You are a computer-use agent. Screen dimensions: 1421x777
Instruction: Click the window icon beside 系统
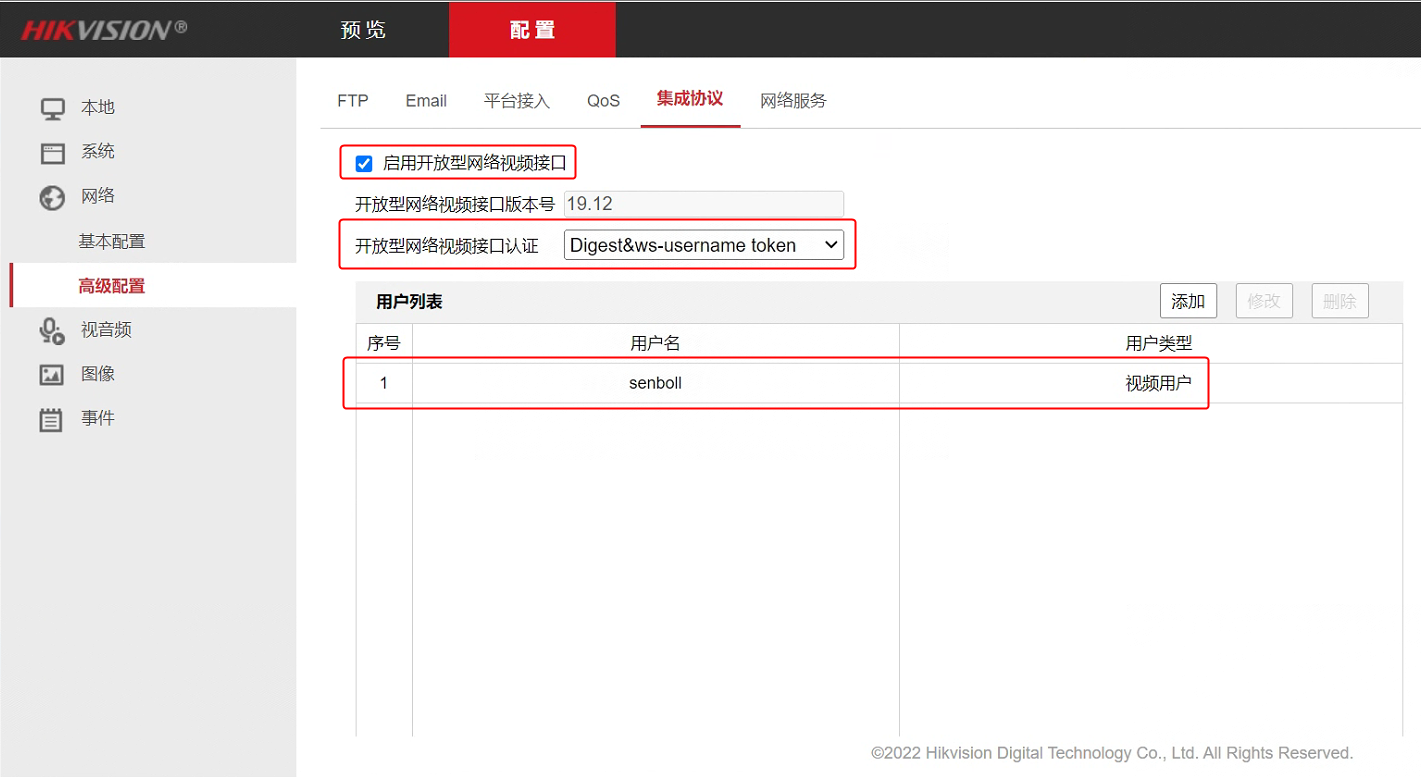pos(52,153)
